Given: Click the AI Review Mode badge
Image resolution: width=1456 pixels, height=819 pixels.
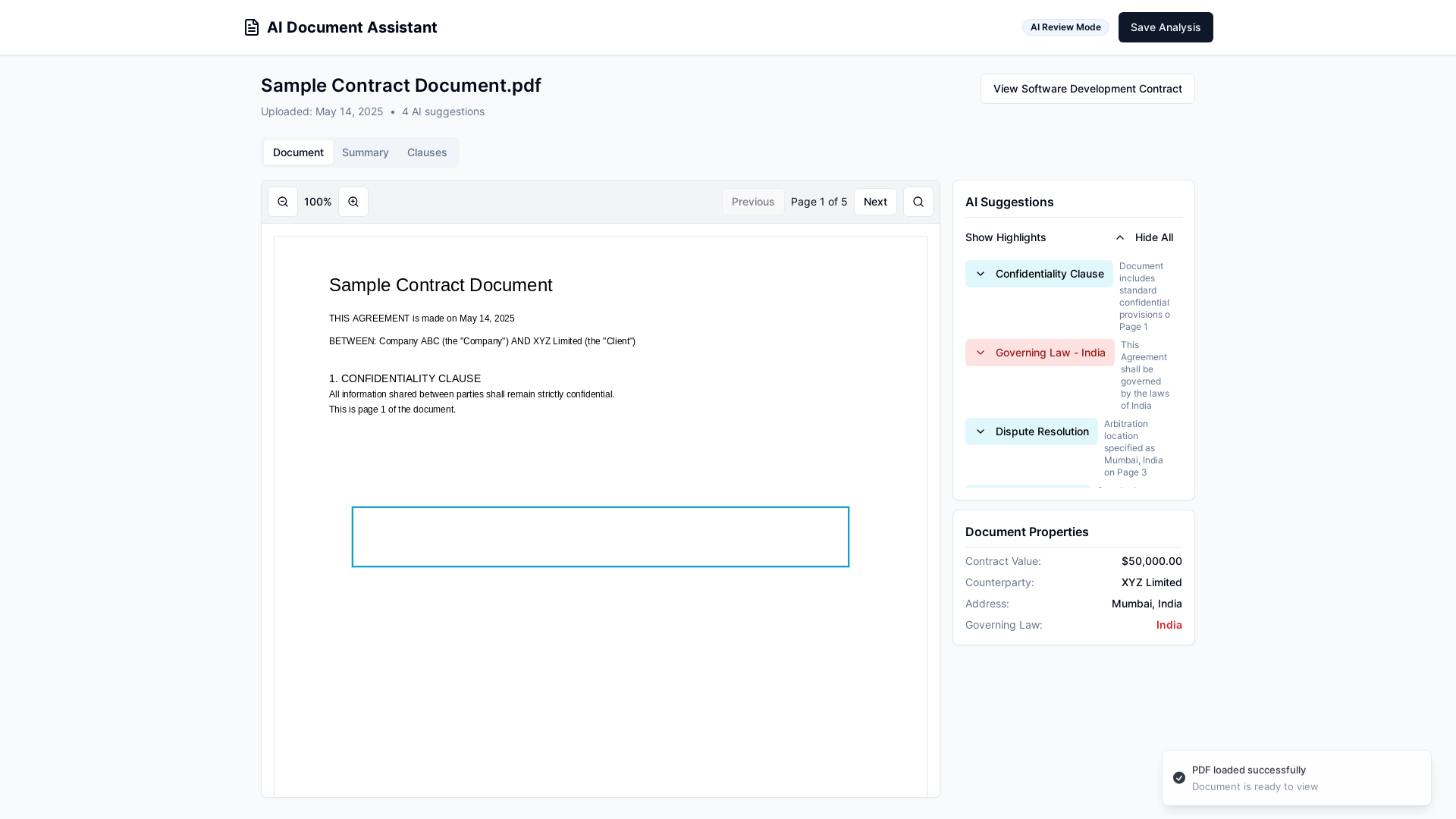Looking at the screenshot, I should pos(1065,27).
